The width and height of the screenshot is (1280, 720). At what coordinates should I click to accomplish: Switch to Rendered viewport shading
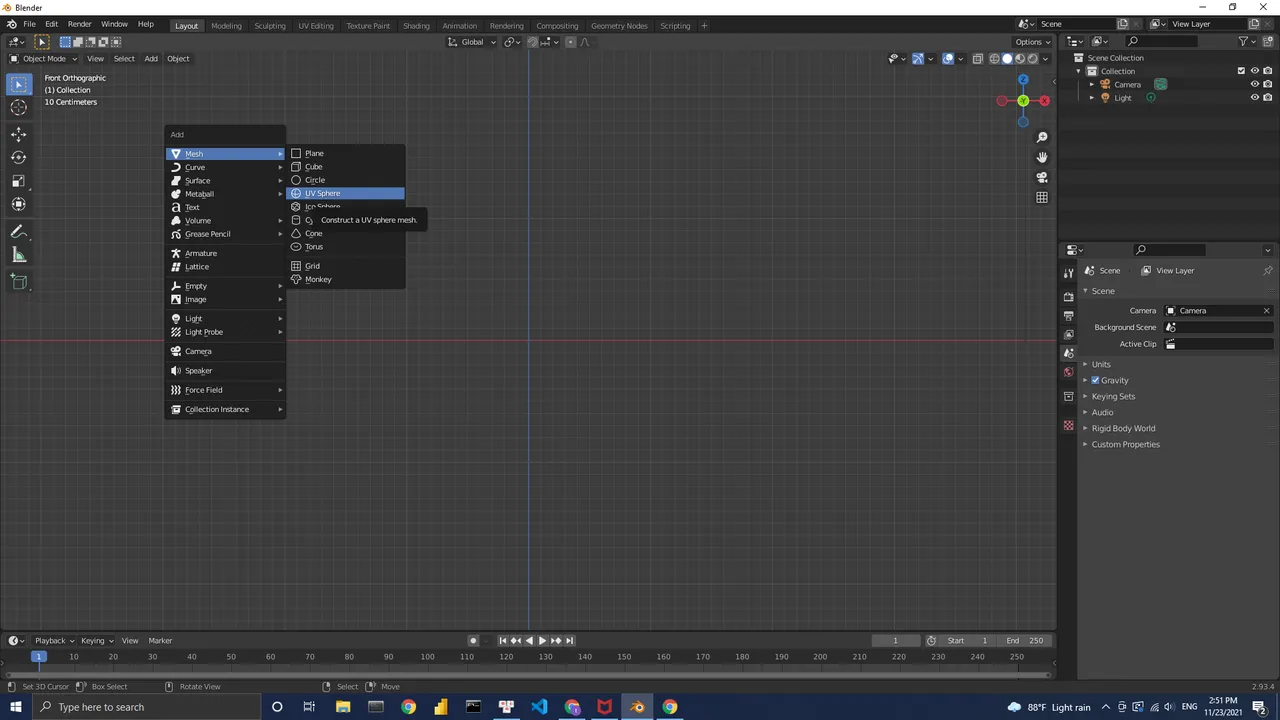pos(1033,59)
